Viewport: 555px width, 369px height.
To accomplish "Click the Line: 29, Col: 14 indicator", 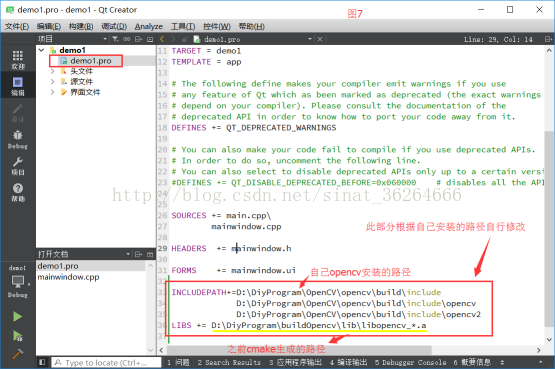I will point(498,39).
